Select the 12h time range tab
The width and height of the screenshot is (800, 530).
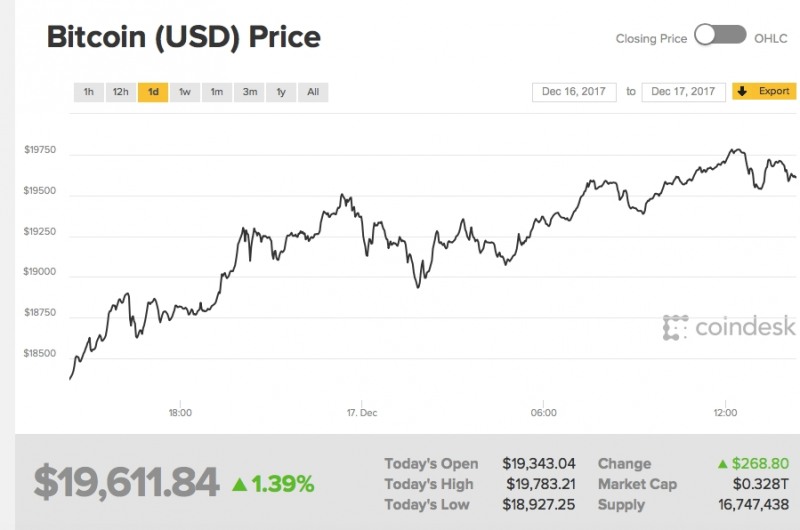(120, 92)
